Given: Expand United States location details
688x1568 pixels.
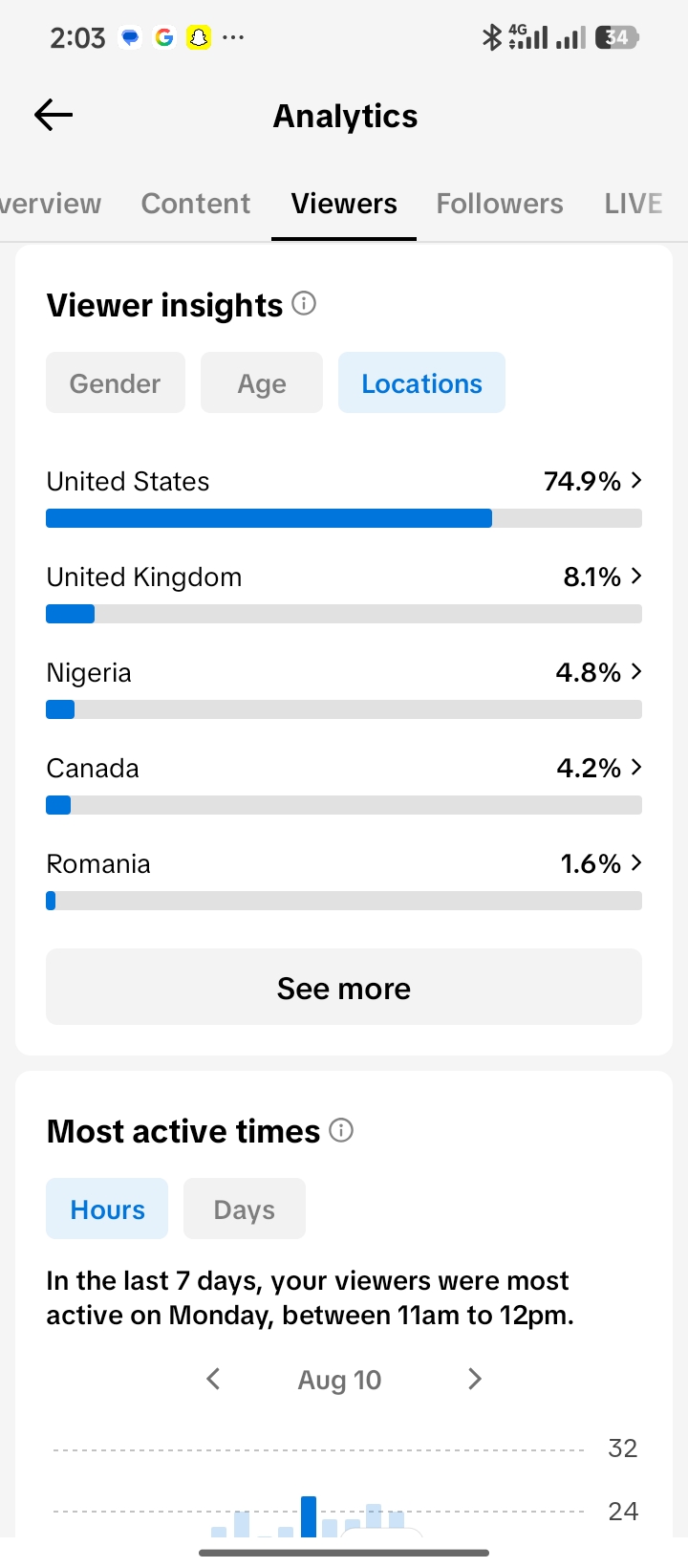Looking at the screenshot, I should pos(344,497).
